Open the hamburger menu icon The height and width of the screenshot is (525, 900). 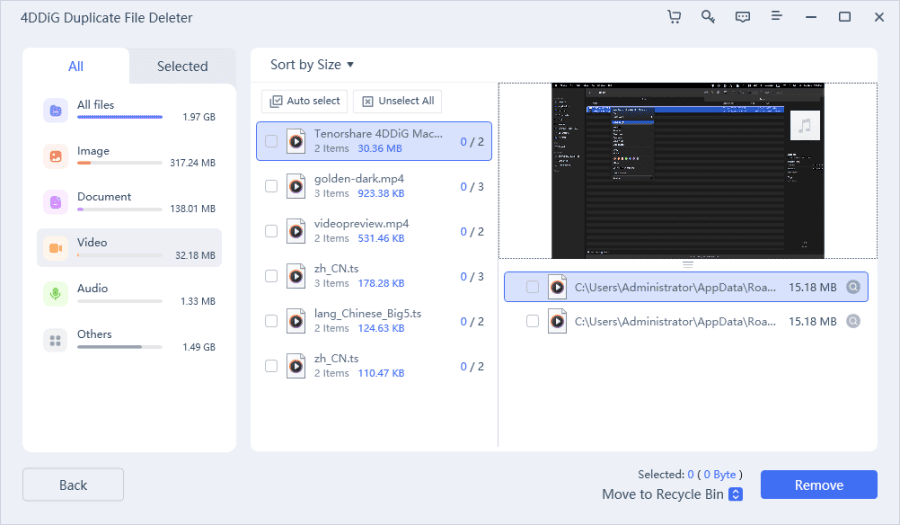coord(776,17)
